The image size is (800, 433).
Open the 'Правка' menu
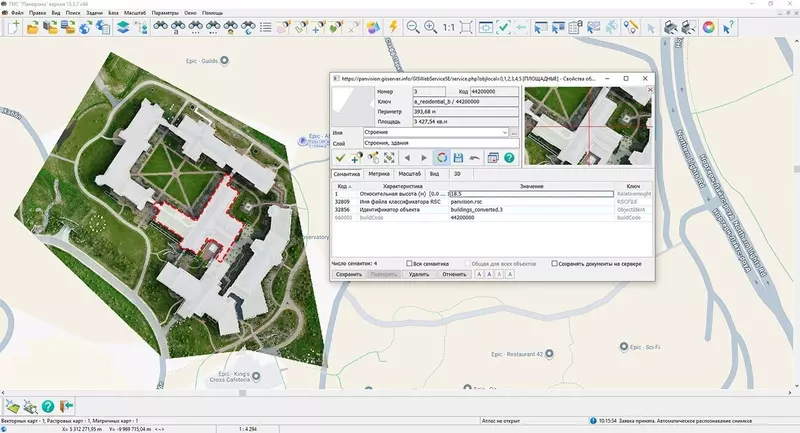pyautogui.click(x=37, y=13)
